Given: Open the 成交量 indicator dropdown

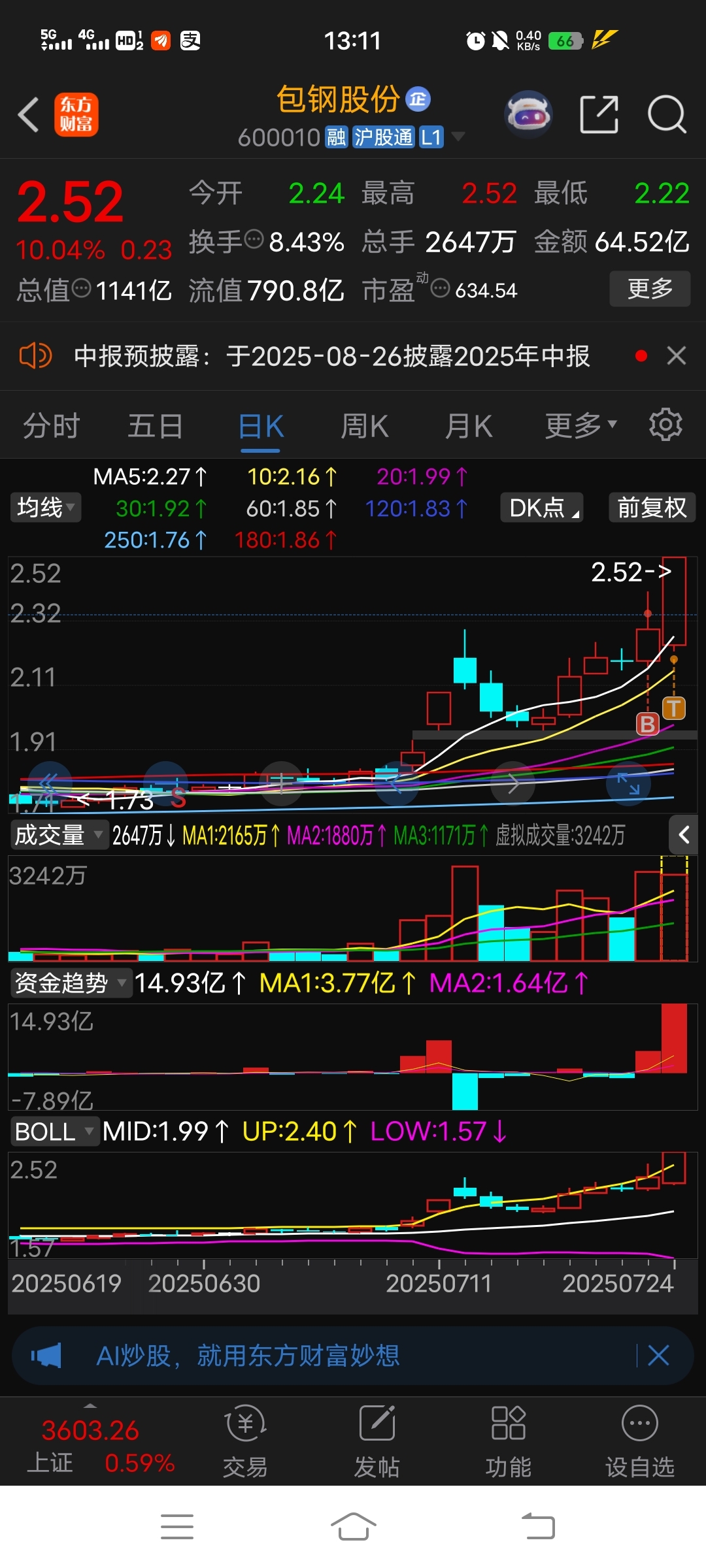Looking at the screenshot, I should [x=59, y=835].
